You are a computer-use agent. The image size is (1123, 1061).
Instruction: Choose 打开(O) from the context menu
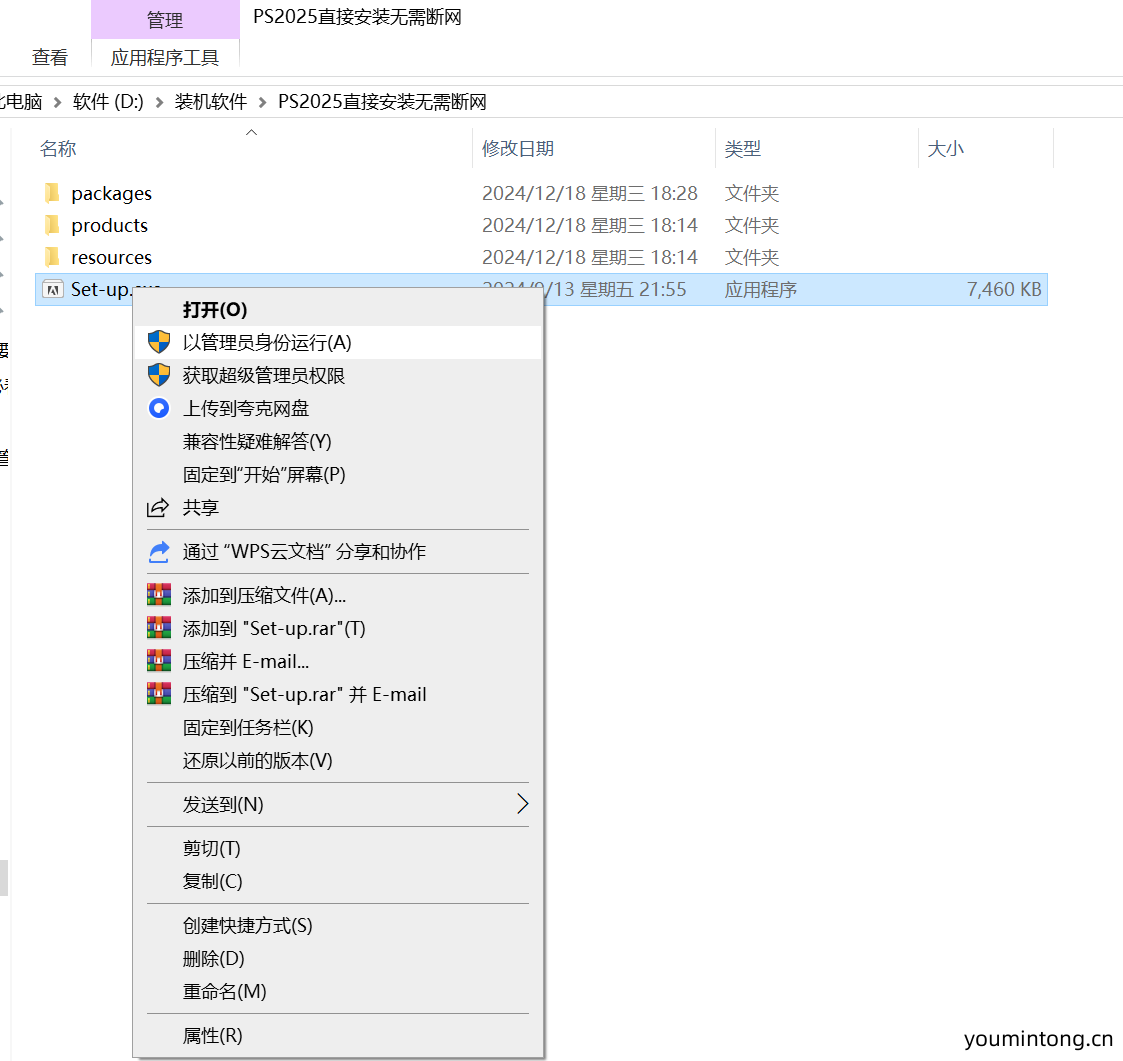[x=337, y=309]
